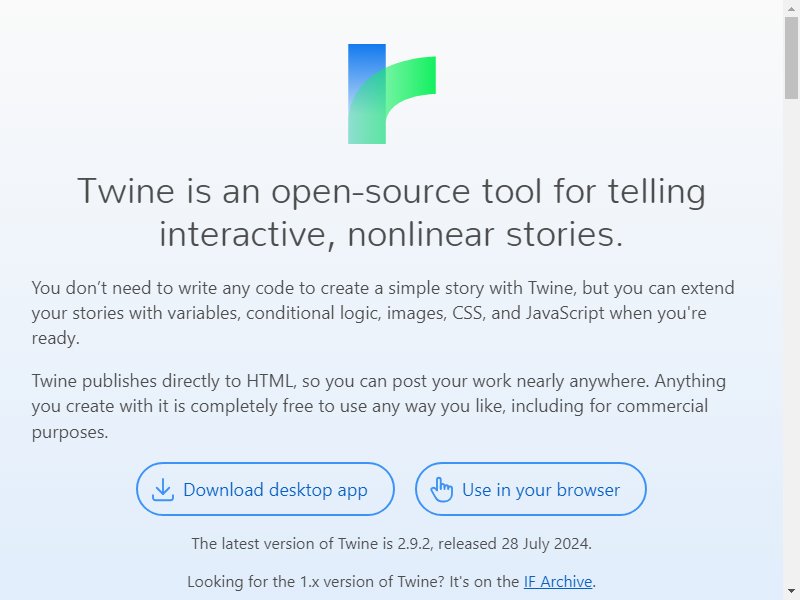800x600 pixels.
Task: Click the '28 July 2024' release date
Action: 545,543
